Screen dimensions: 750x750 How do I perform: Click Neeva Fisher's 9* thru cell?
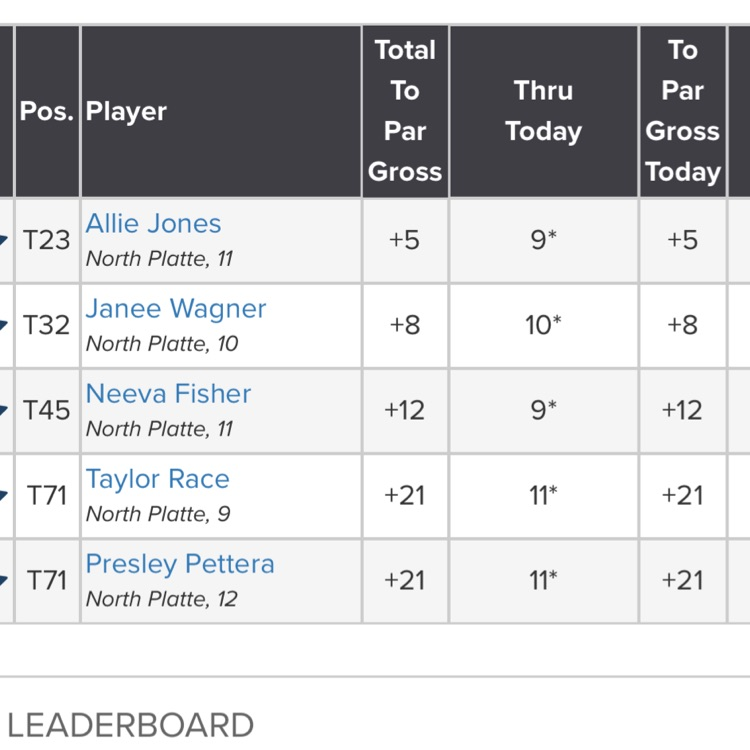[x=544, y=410]
